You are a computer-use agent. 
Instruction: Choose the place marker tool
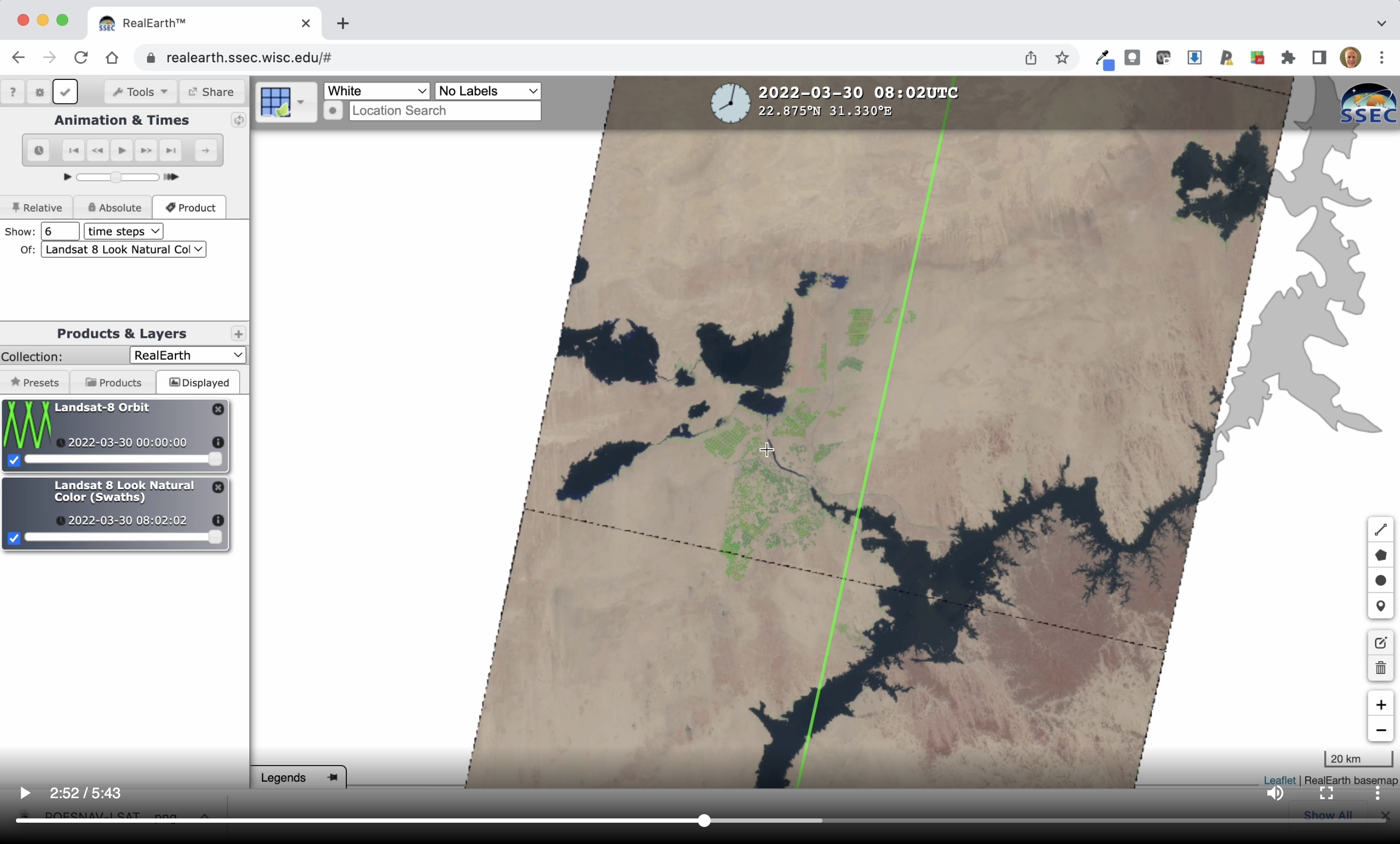pyautogui.click(x=1380, y=606)
